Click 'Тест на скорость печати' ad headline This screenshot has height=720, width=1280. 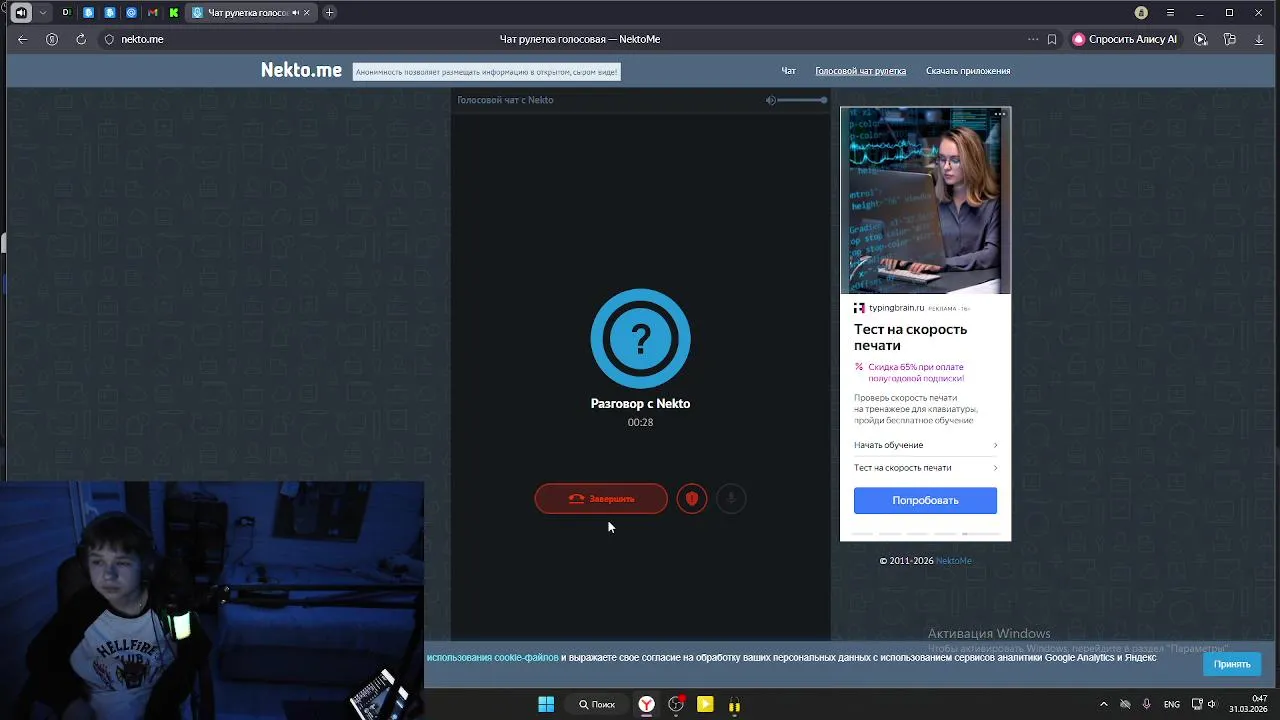pyautogui.click(x=910, y=337)
